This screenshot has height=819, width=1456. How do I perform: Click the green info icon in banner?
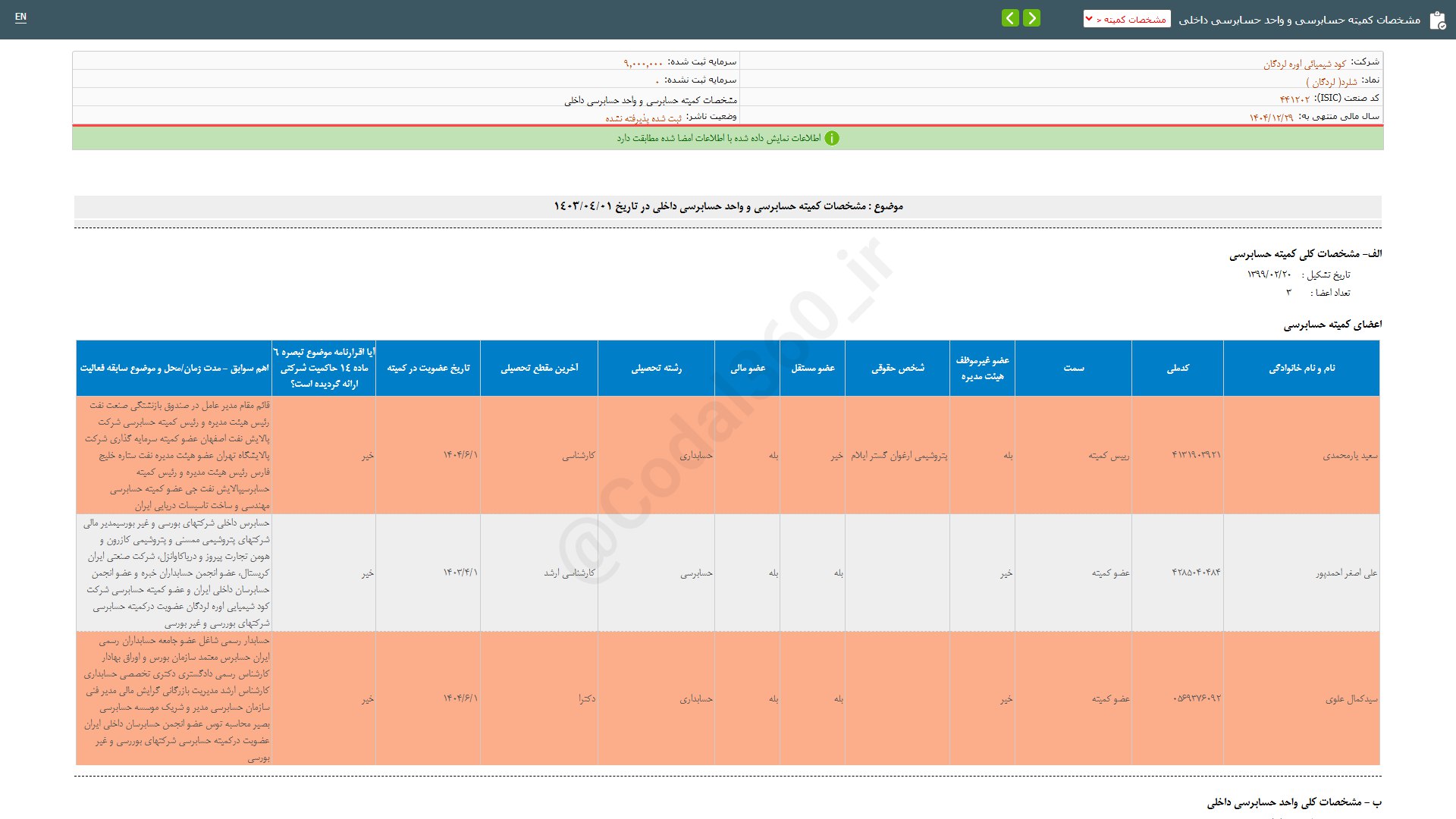832,138
